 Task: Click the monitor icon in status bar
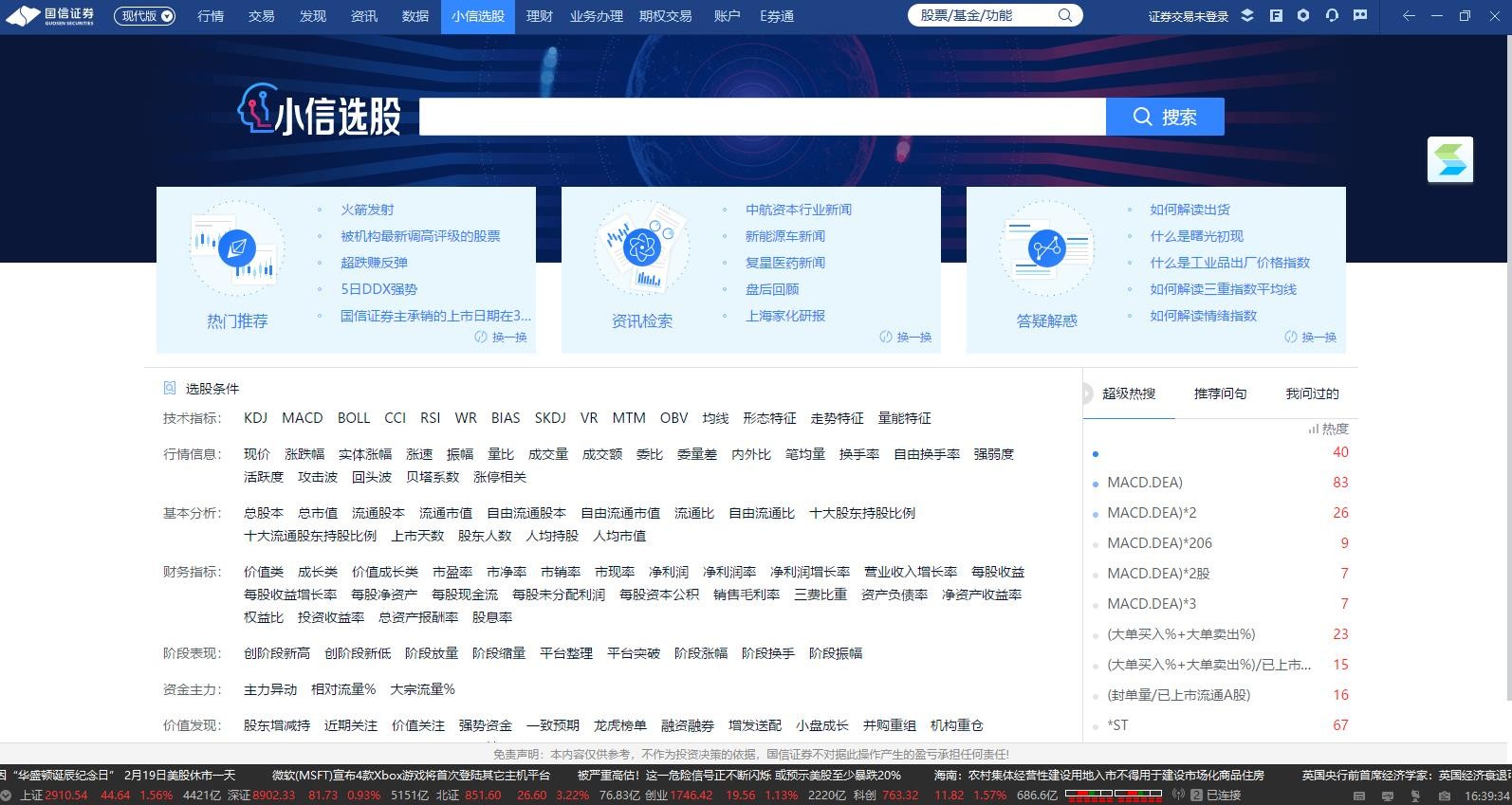coord(1388,796)
